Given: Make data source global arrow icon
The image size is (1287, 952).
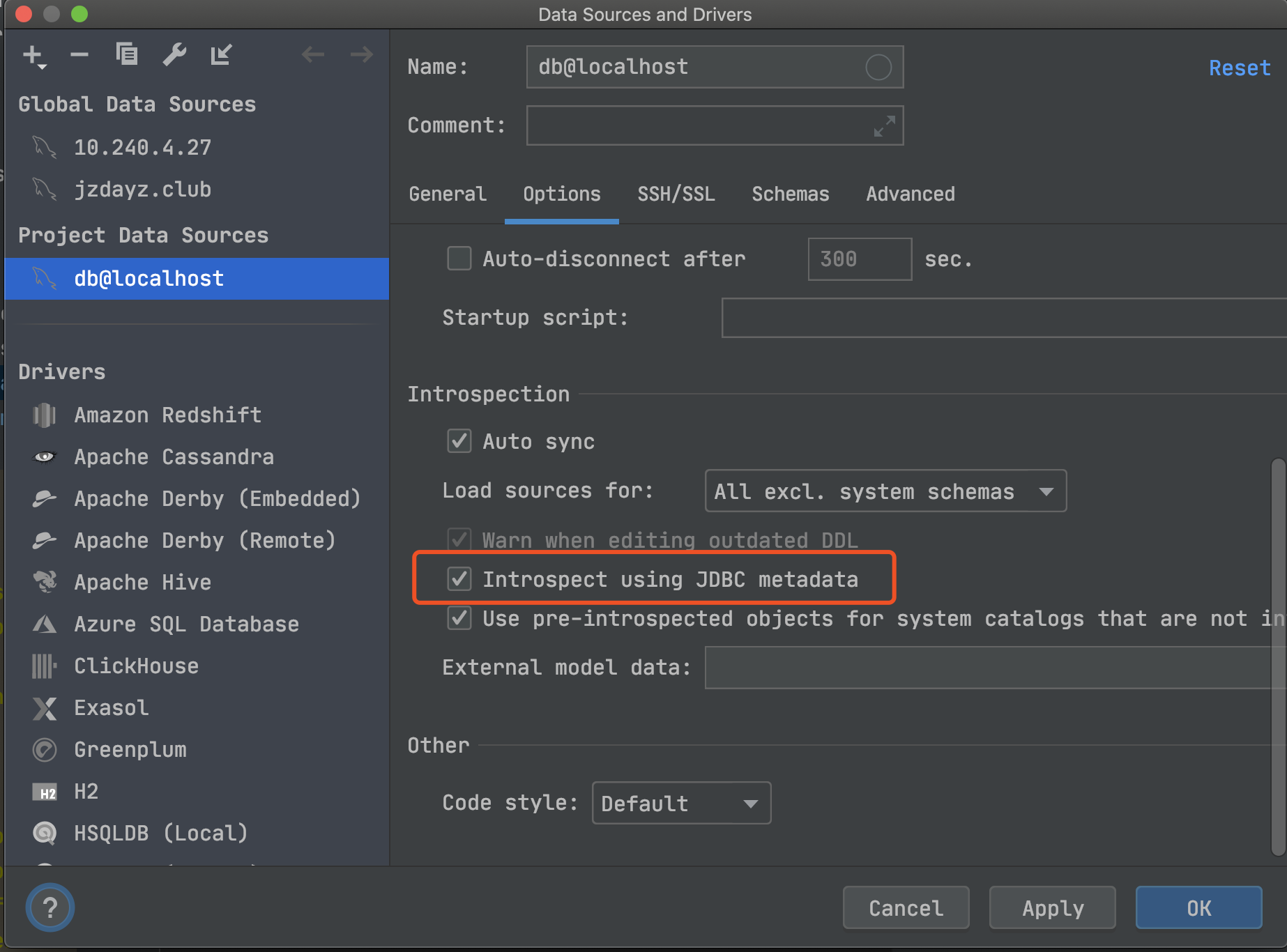Looking at the screenshot, I should click(x=222, y=54).
